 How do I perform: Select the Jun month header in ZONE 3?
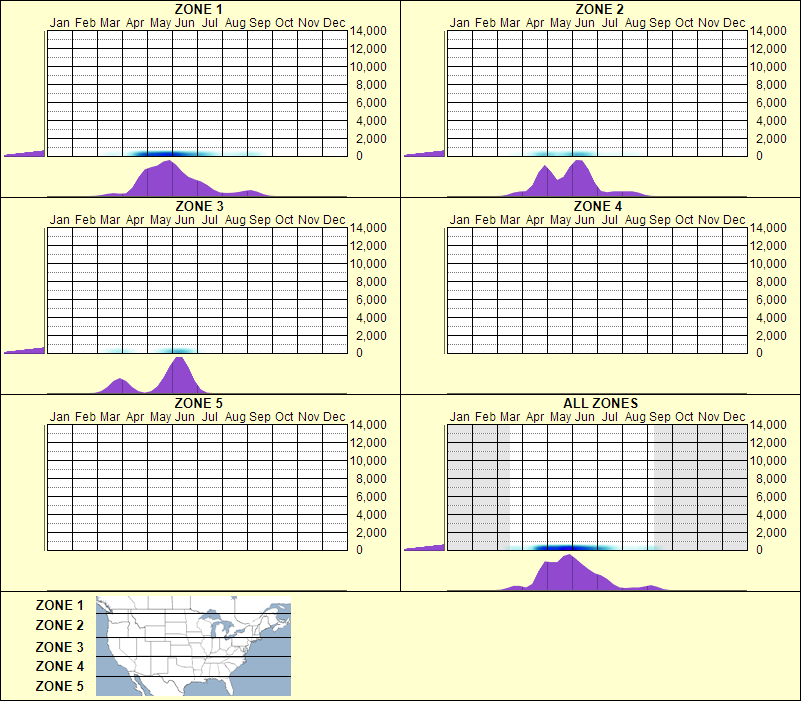[x=185, y=220]
